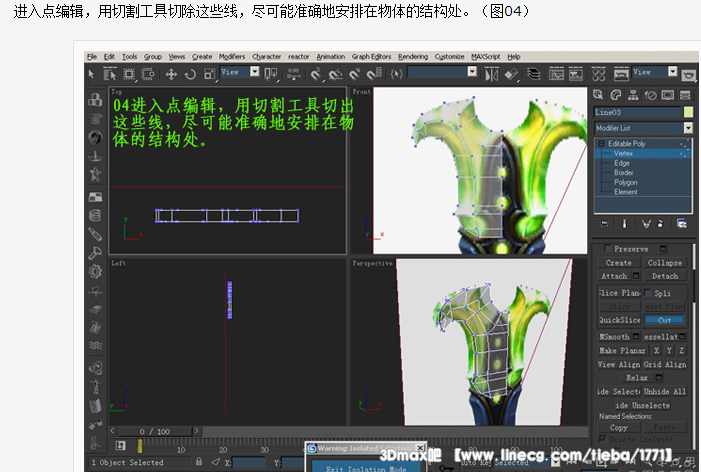The image size is (701, 472).
Task: Toggle the Split checkbox
Action: [x=648, y=293]
